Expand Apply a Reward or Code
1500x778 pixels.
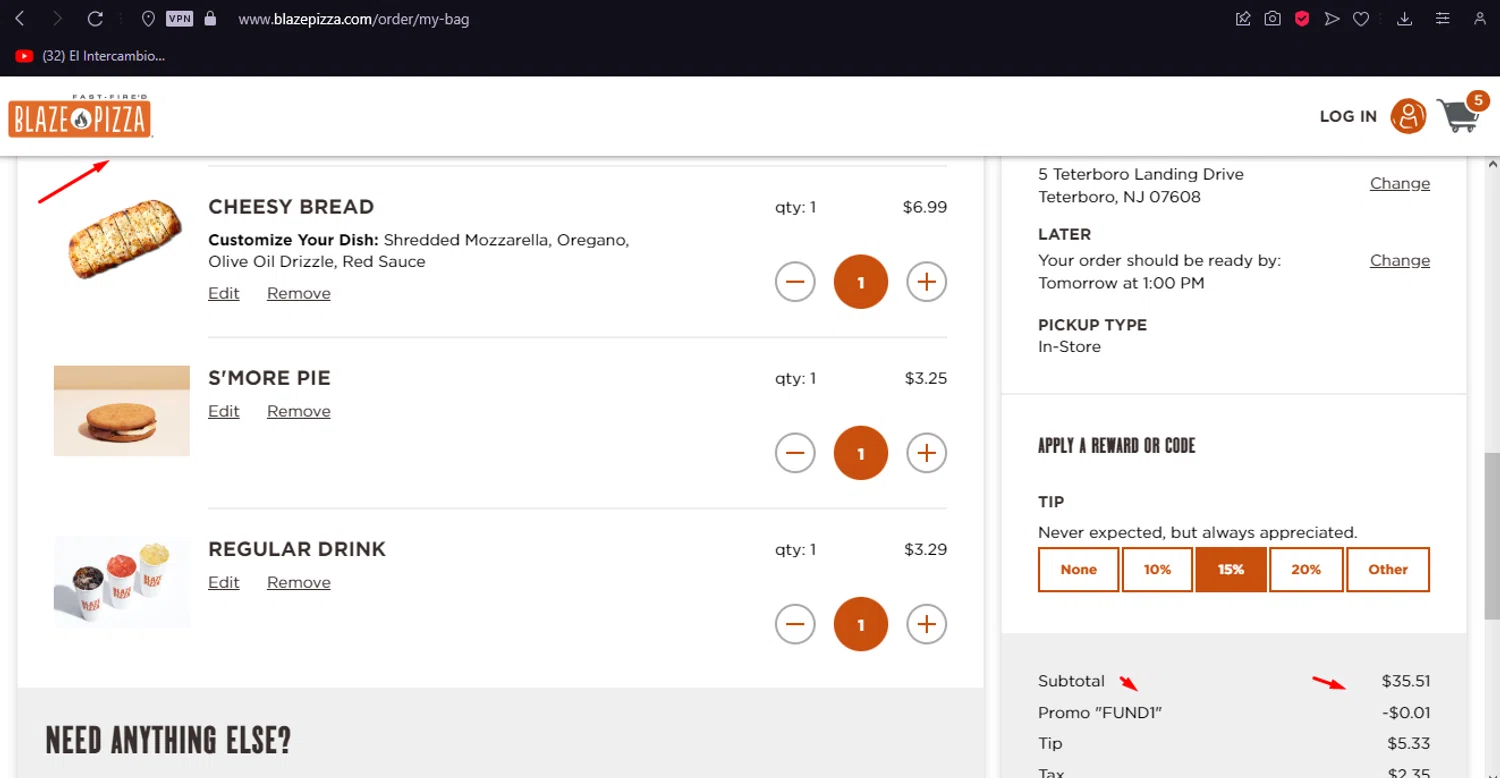(x=1117, y=445)
